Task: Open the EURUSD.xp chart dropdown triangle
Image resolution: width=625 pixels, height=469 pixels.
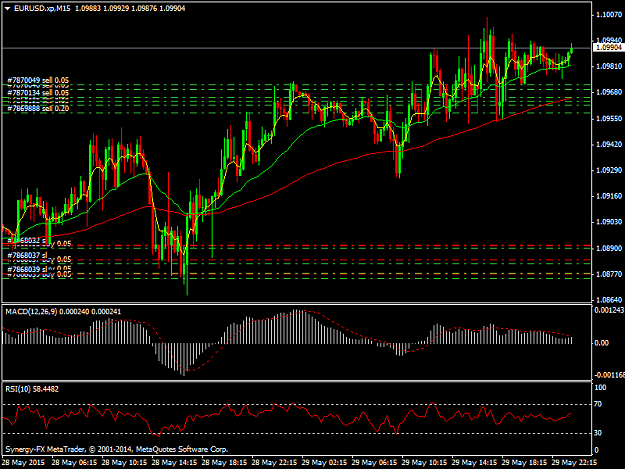Action: click(x=7, y=8)
